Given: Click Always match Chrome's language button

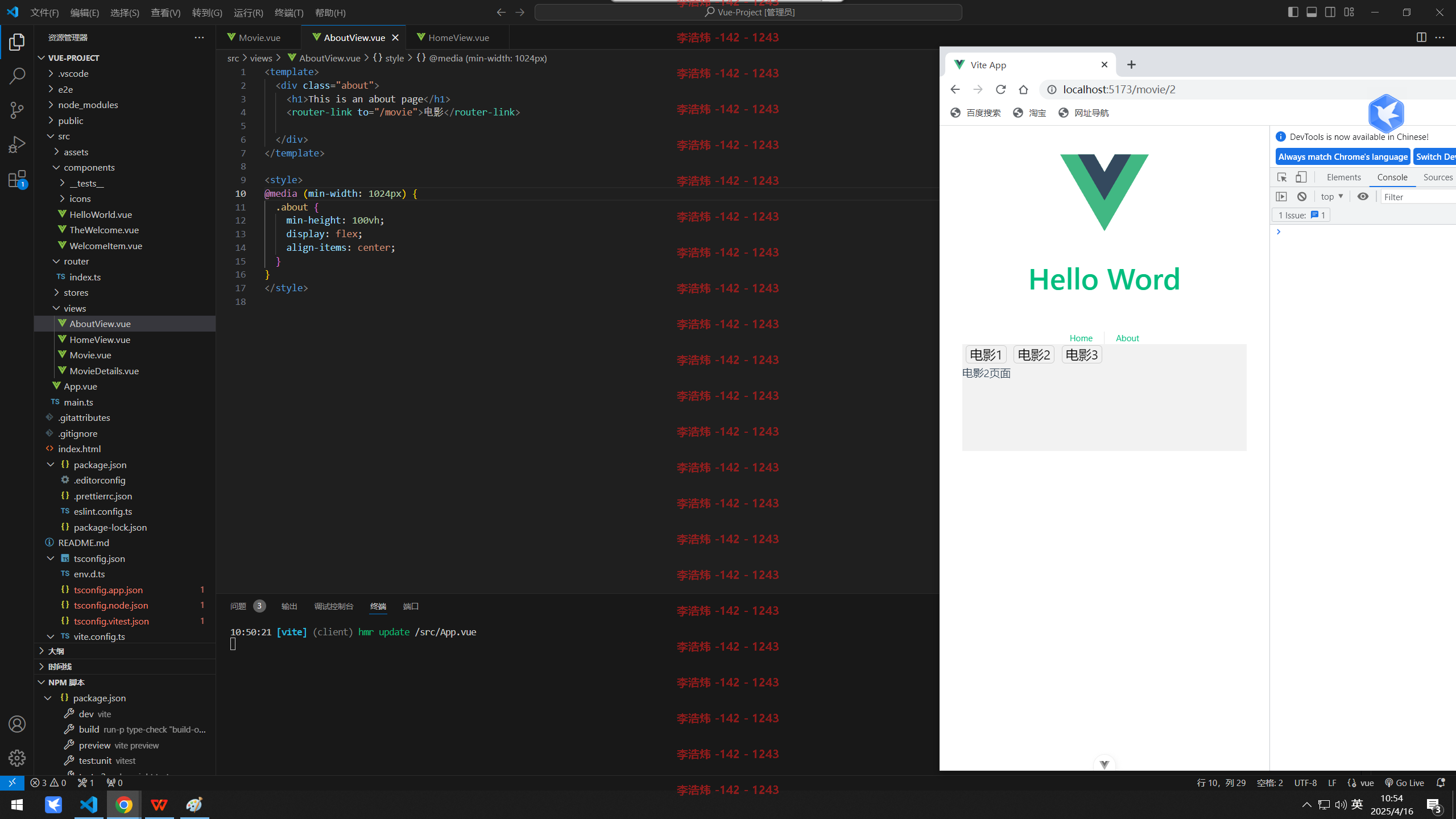Looking at the screenshot, I should tap(1343, 157).
